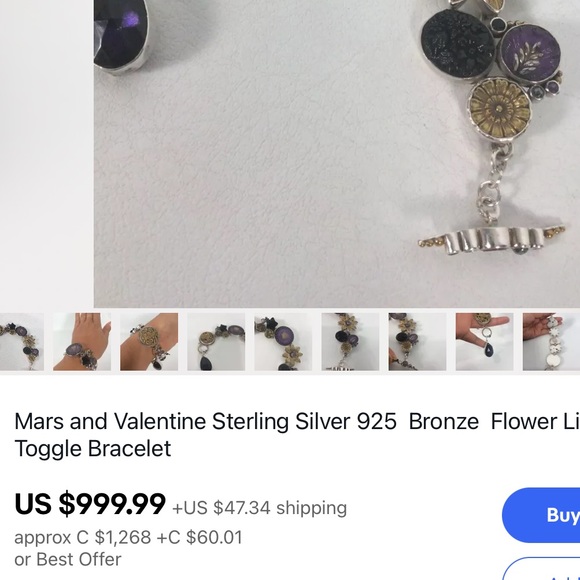This screenshot has height=580, width=580.
Task: Click the purple leaf-engraved stone in main image
Action: [530, 52]
